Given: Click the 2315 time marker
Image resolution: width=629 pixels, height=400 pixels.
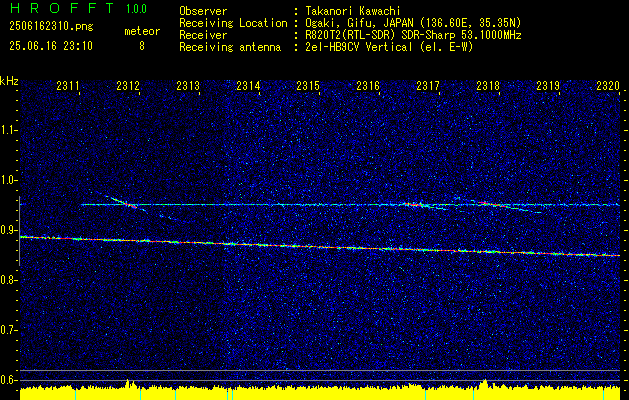Looking at the screenshot, I should (308, 85).
